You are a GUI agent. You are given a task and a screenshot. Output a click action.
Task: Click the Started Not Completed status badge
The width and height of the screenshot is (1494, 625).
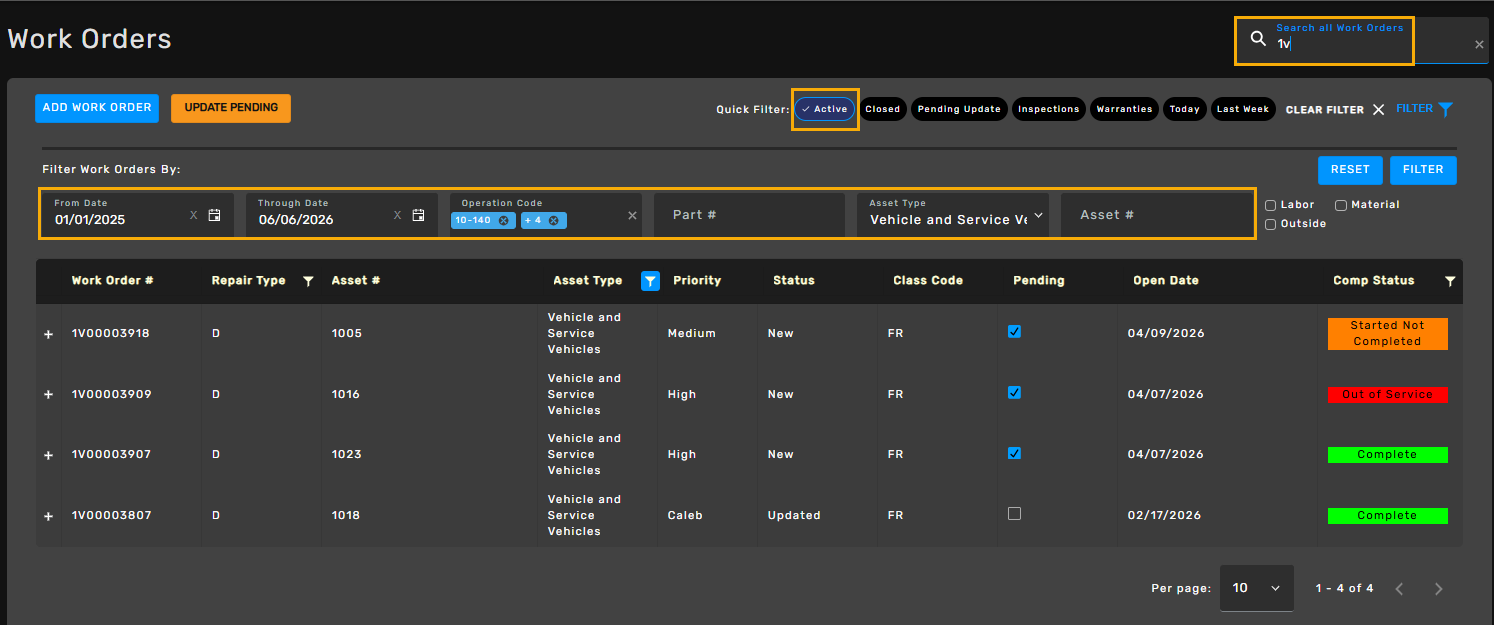click(x=1387, y=333)
